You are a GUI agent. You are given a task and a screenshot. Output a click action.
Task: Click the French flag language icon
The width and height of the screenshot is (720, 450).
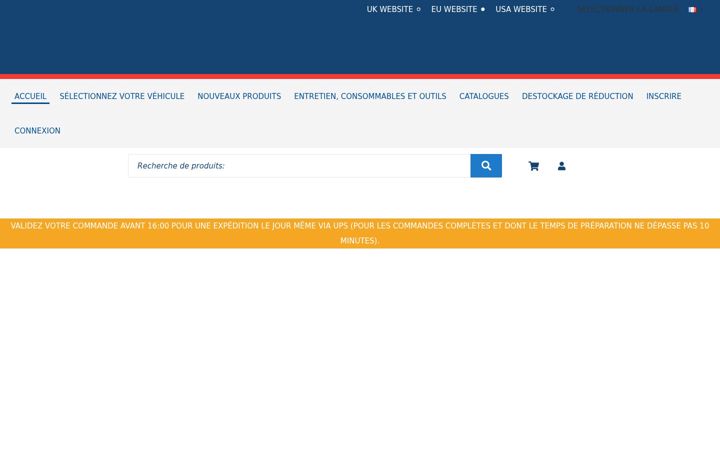click(x=692, y=9)
